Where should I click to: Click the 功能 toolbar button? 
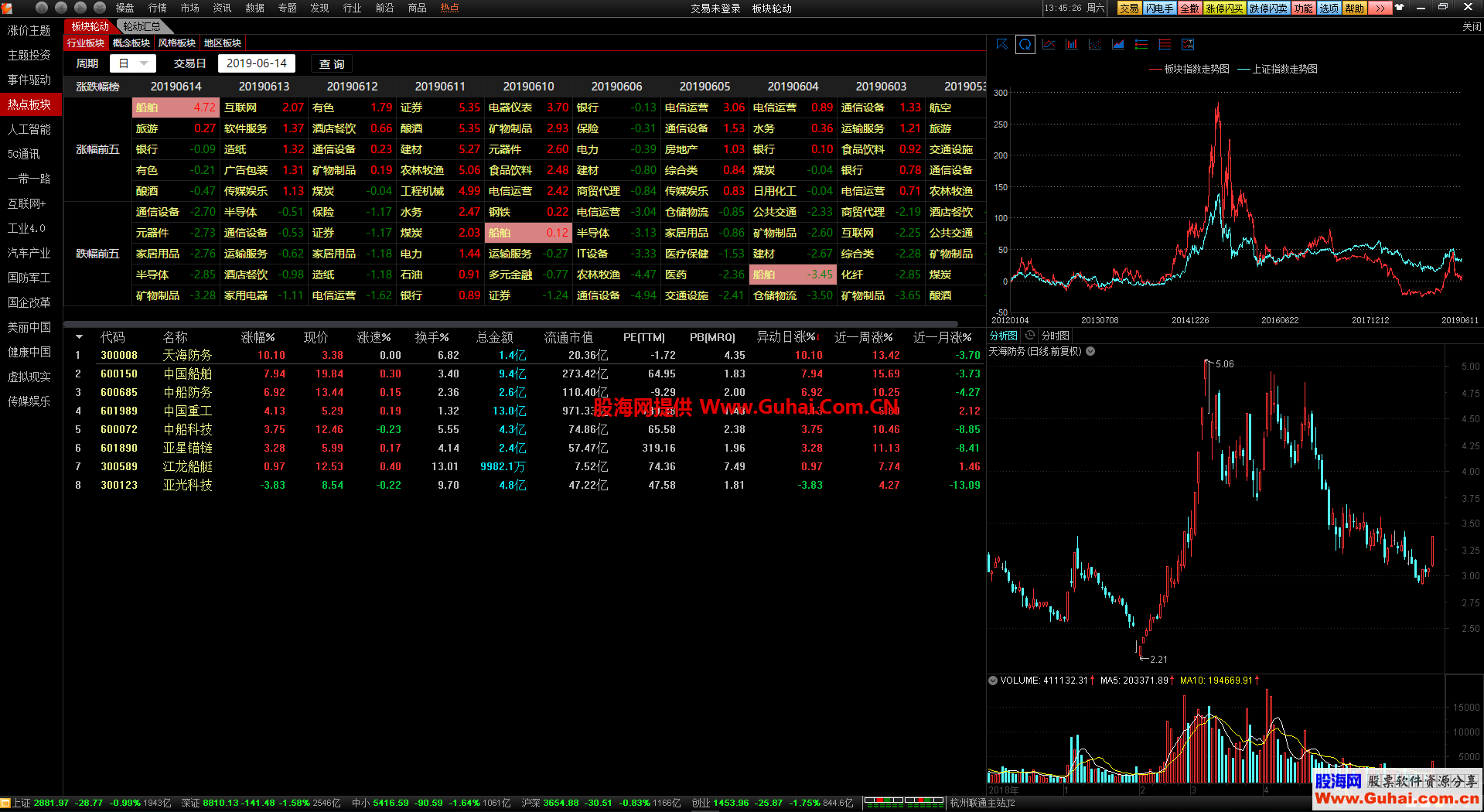(1304, 9)
